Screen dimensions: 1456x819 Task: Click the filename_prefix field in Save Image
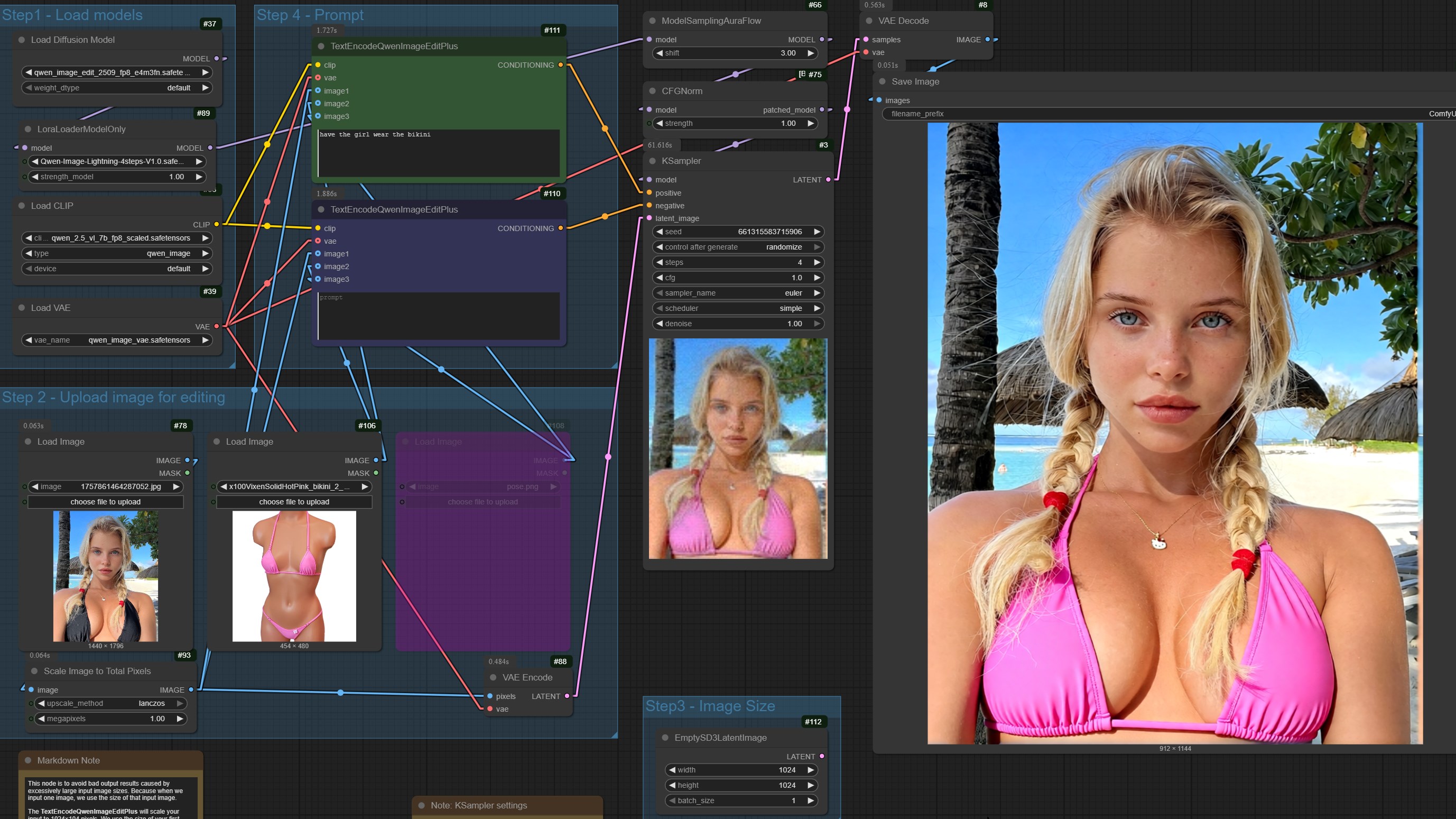(1169, 114)
